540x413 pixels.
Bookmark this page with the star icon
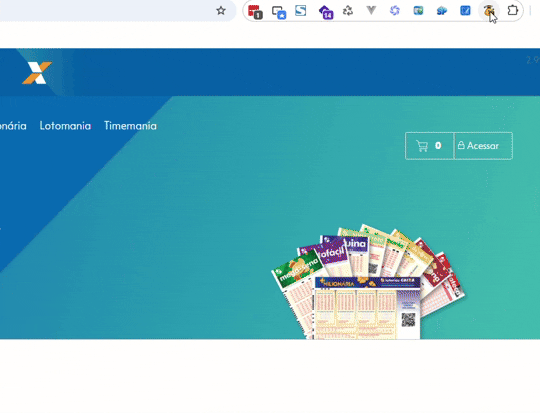pos(221,11)
